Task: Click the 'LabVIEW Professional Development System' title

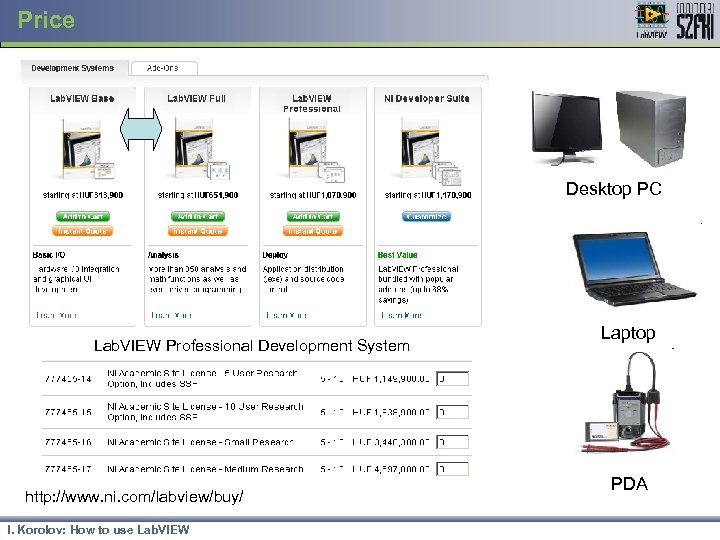Action: [252, 346]
